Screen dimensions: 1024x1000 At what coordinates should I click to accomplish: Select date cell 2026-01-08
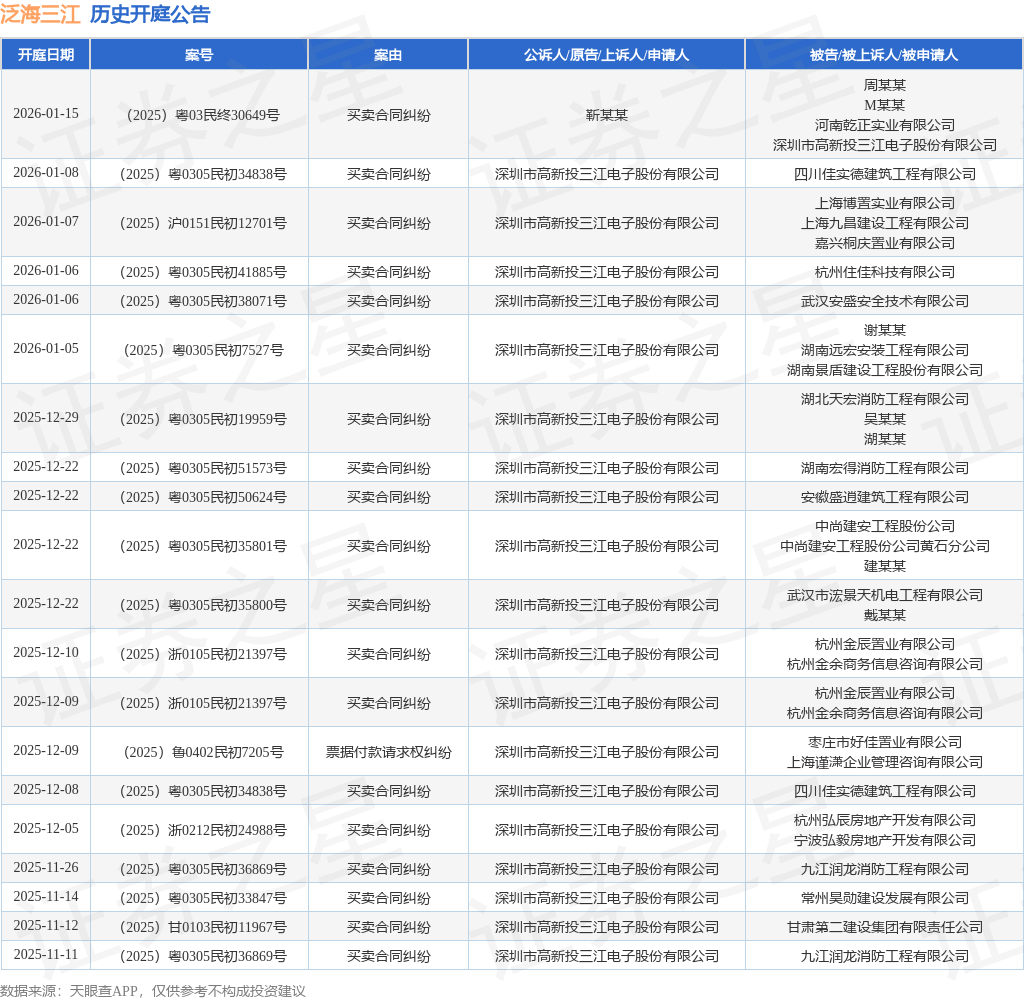pos(46,172)
